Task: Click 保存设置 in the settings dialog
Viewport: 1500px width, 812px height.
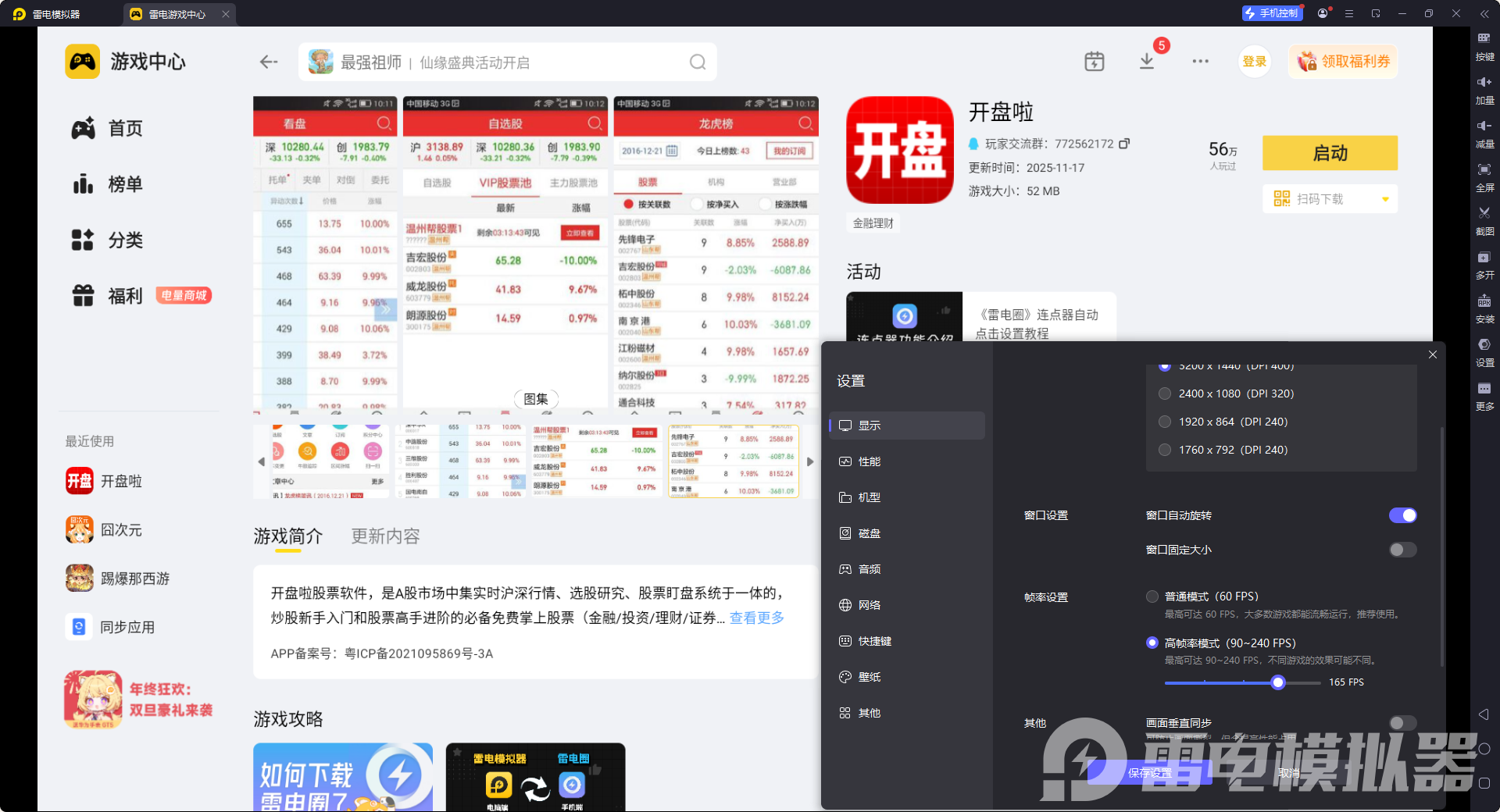Action: click(x=1149, y=773)
